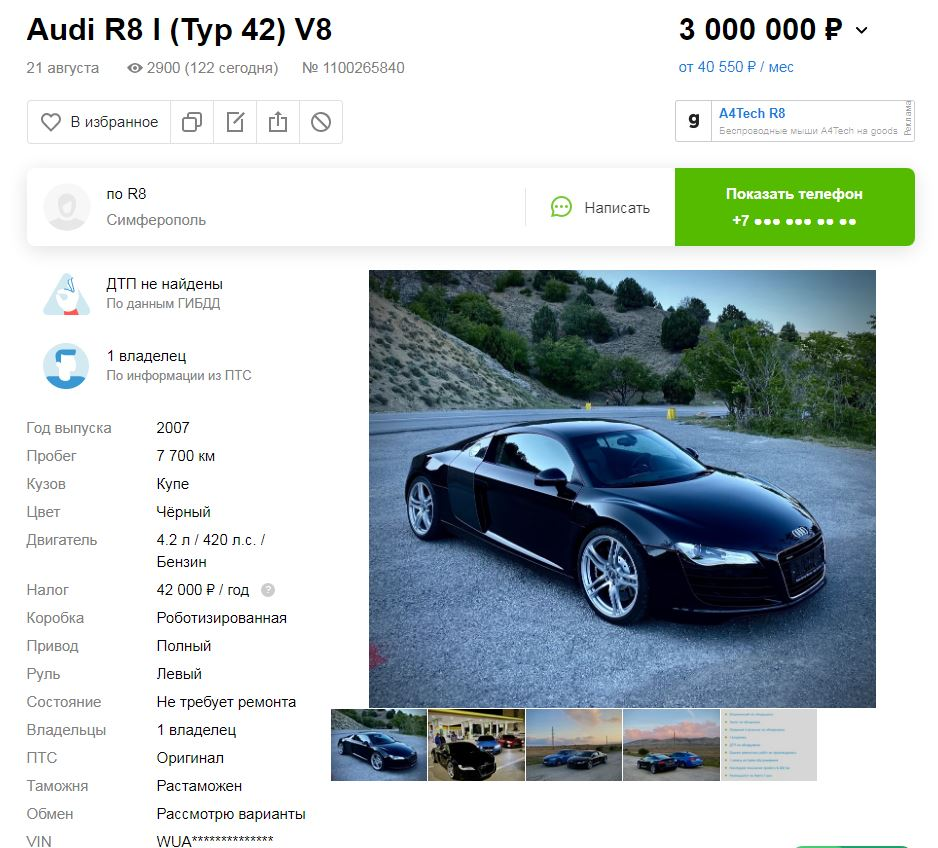Click the hide listing block icon
938x848 pixels.
point(321,122)
